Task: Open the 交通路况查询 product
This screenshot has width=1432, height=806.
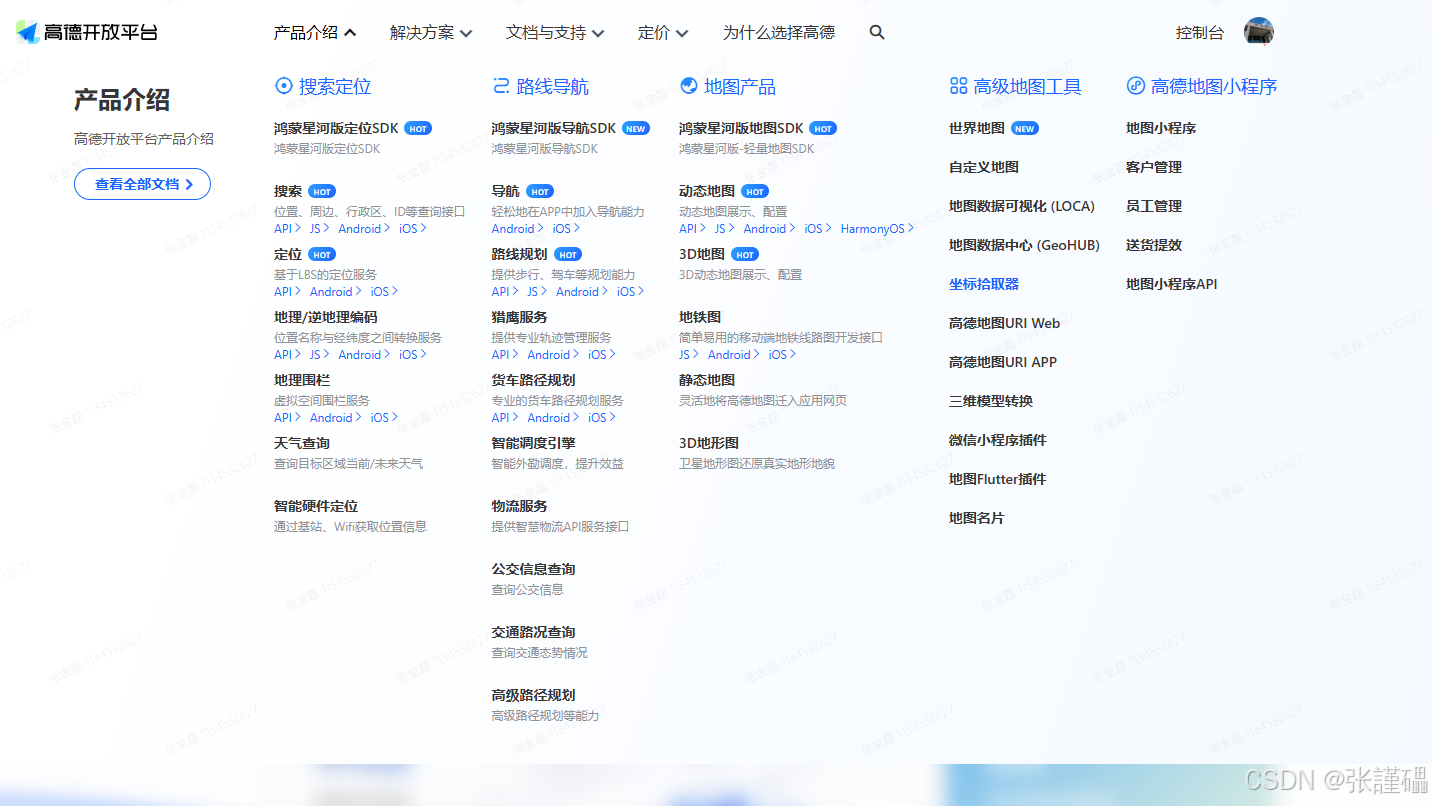Action: pyautogui.click(x=533, y=632)
